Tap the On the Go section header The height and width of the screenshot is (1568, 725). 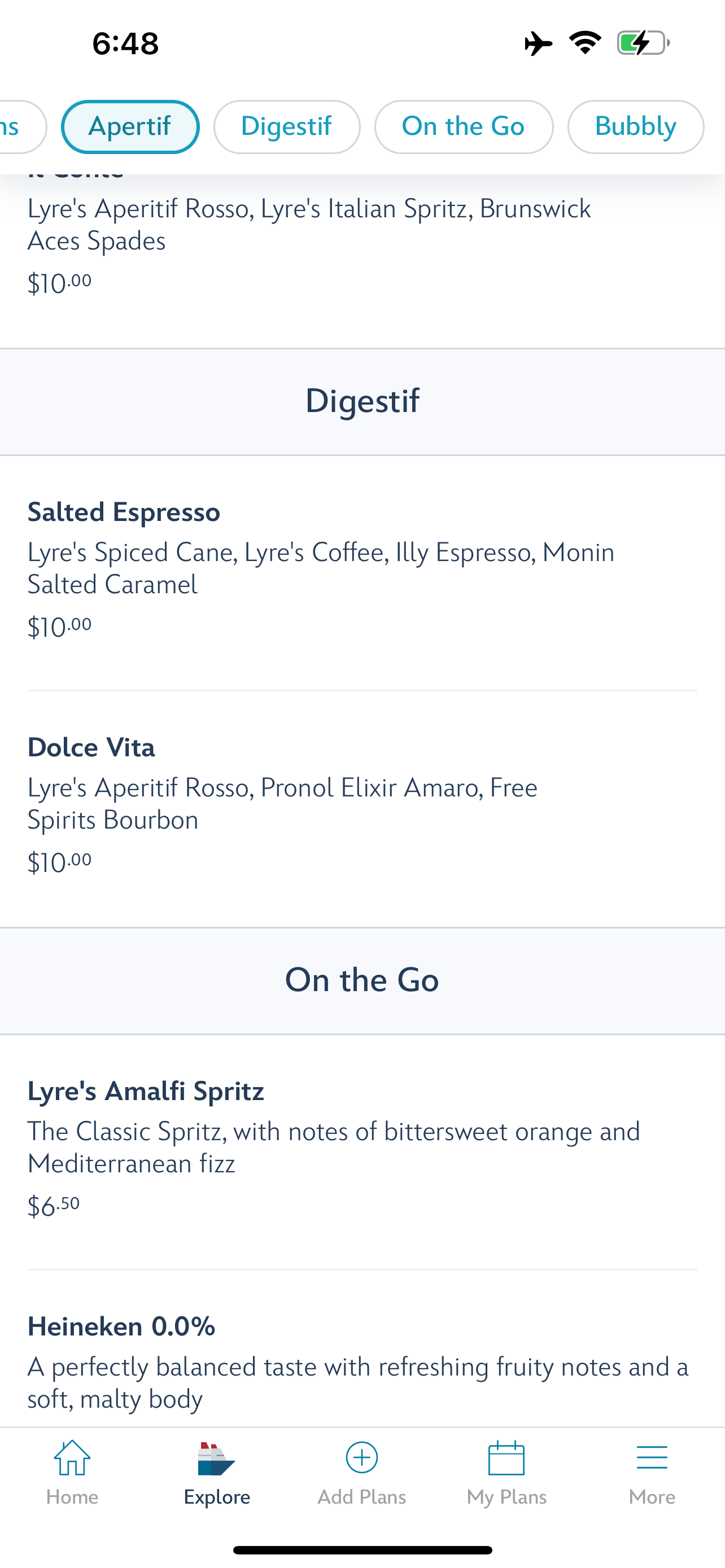(x=362, y=980)
